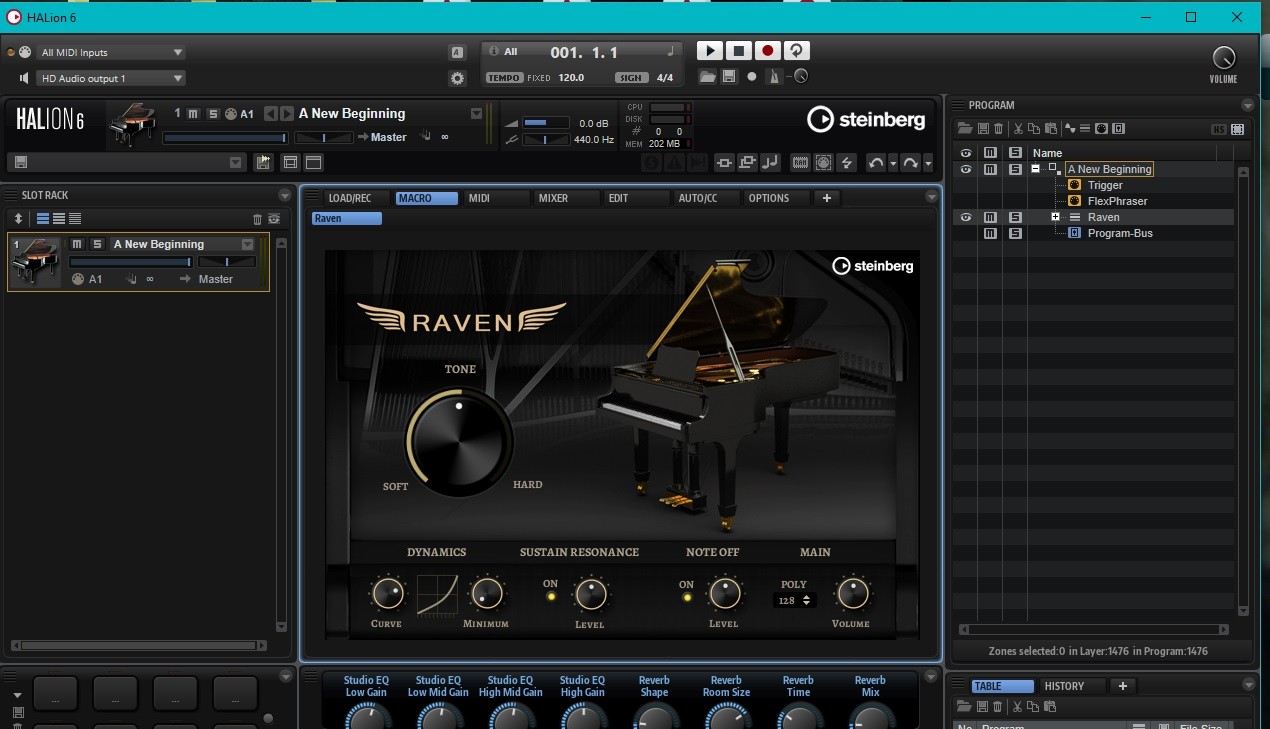Open the multi preset dropdown below HALion logo
1270x729 pixels.
pos(236,162)
